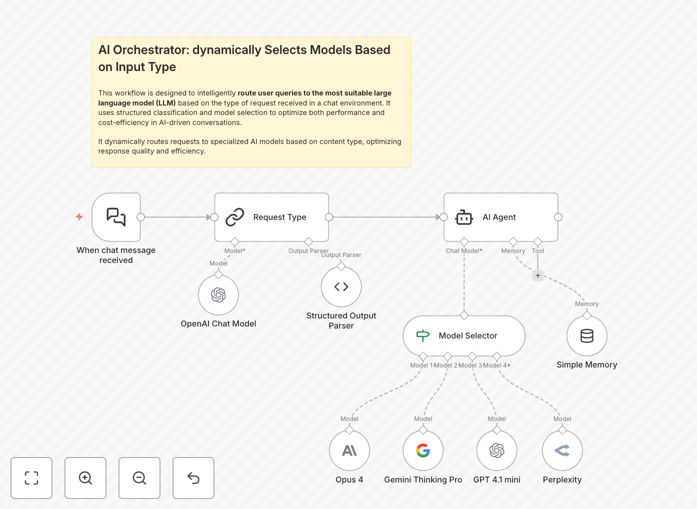Select the AI Orchestrator sticky note title
Image resolution: width=697 pixels, height=509 pixels.
[x=244, y=58]
